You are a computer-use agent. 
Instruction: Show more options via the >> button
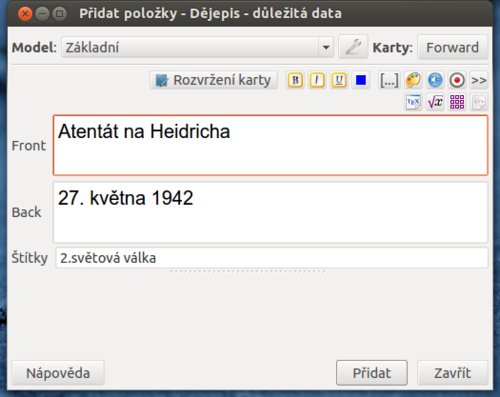click(479, 80)
